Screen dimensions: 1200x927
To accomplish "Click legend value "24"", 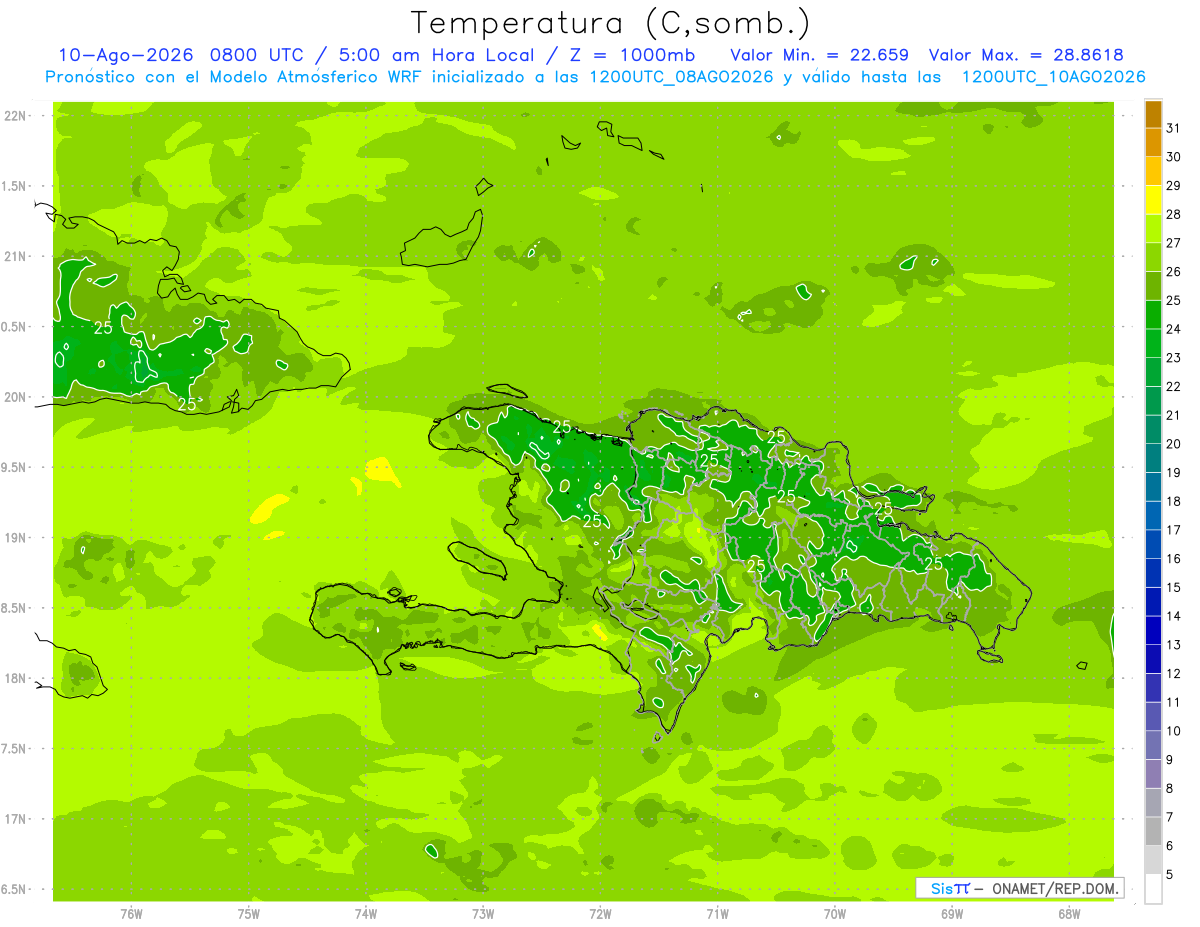I will point(1173,329).
